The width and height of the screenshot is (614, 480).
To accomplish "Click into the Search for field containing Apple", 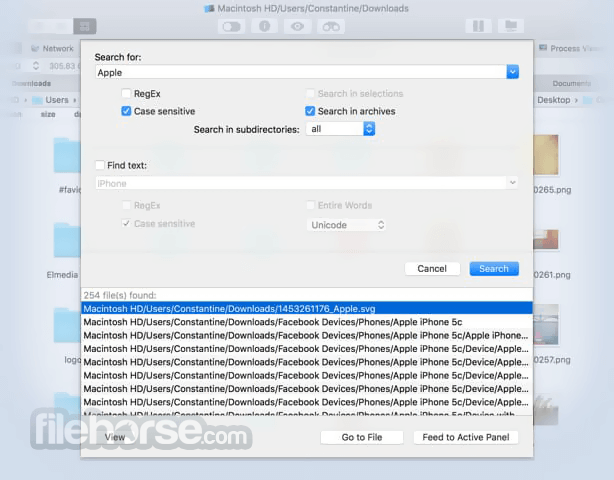I will 301,72.
